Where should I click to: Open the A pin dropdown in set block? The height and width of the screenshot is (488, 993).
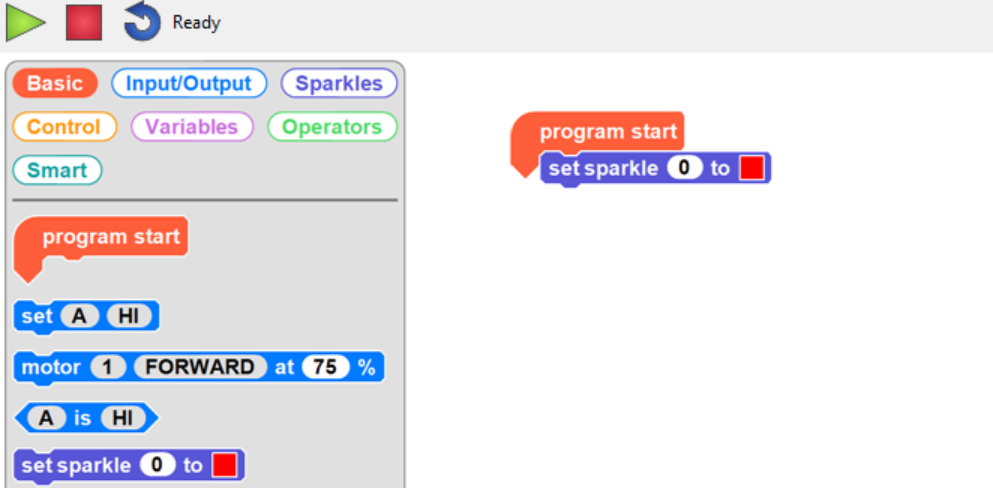pyautogui.click(x=79, y=316)
